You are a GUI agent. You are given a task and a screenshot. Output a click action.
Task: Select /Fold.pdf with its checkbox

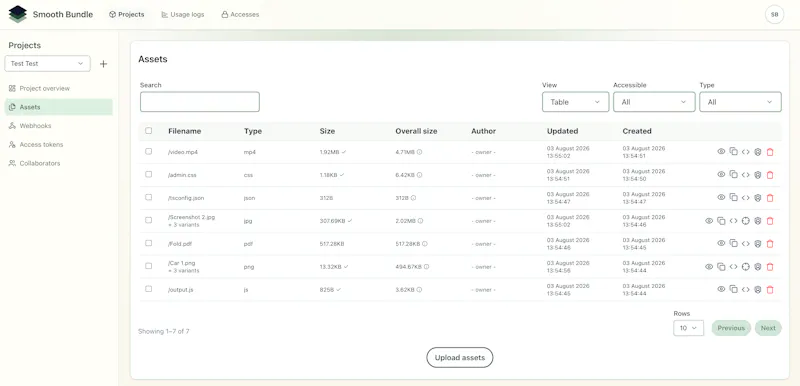point(148,243)
